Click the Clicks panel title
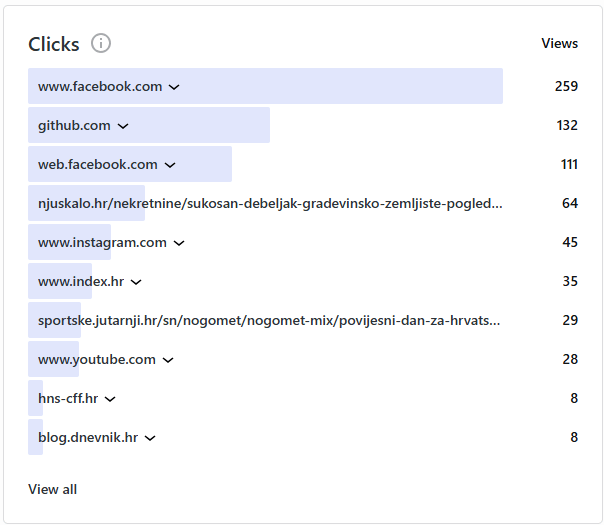The height and width of the screenshot is (525, 604). (x=54, y=44)
